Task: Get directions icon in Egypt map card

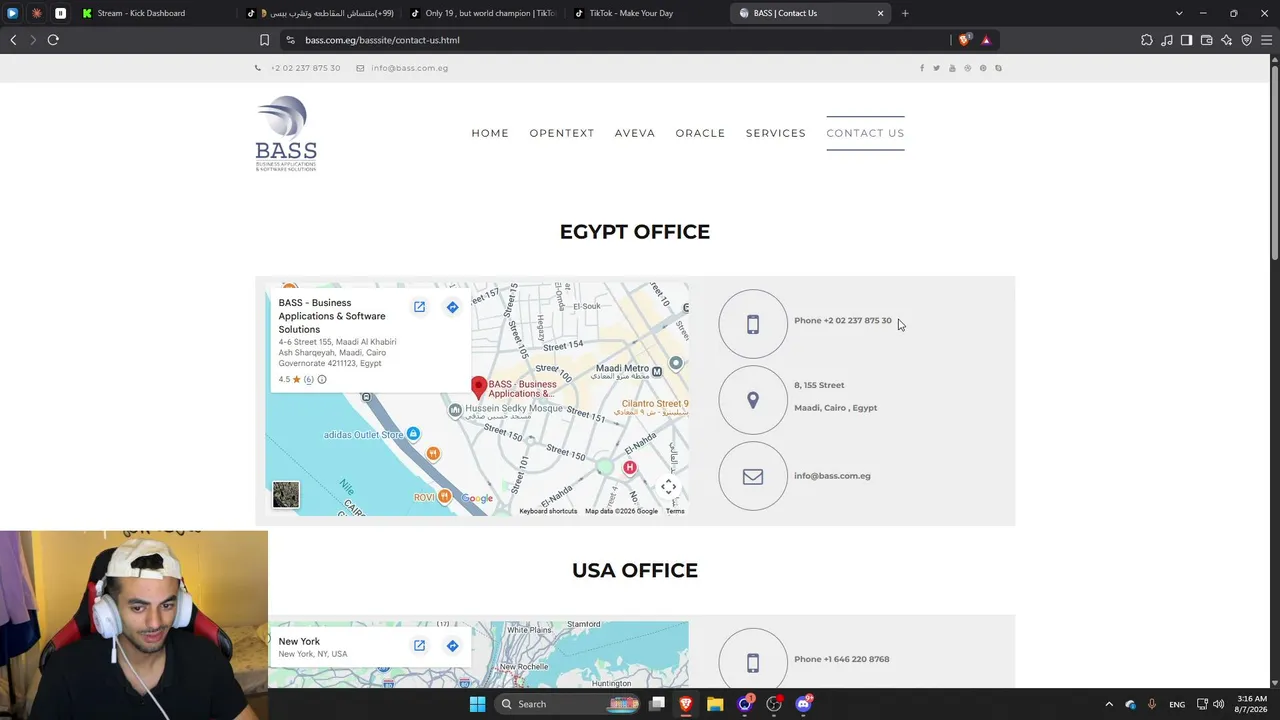Action: point(452,307)
